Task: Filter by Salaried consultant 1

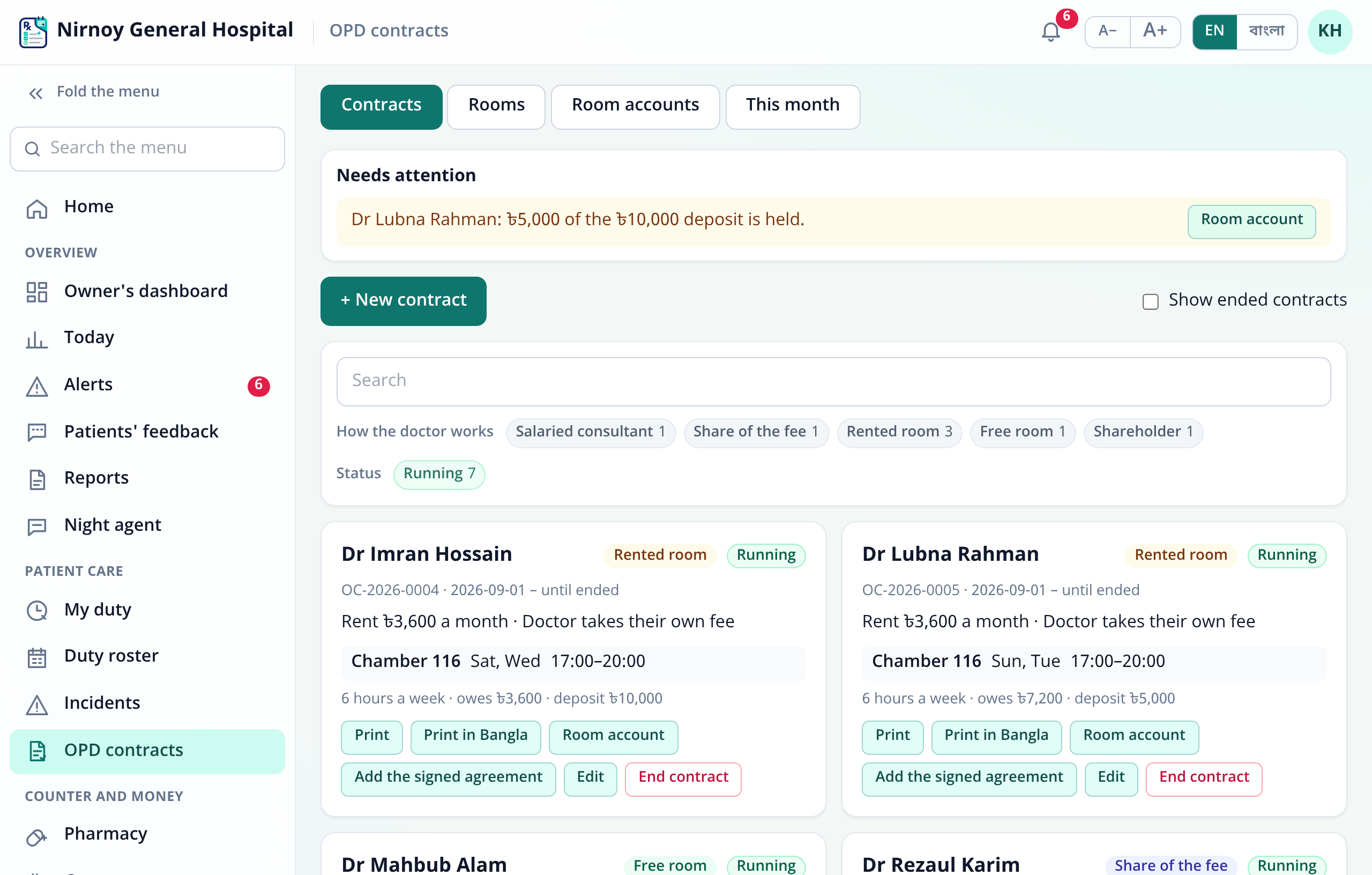Action: [x=590, y=432]
